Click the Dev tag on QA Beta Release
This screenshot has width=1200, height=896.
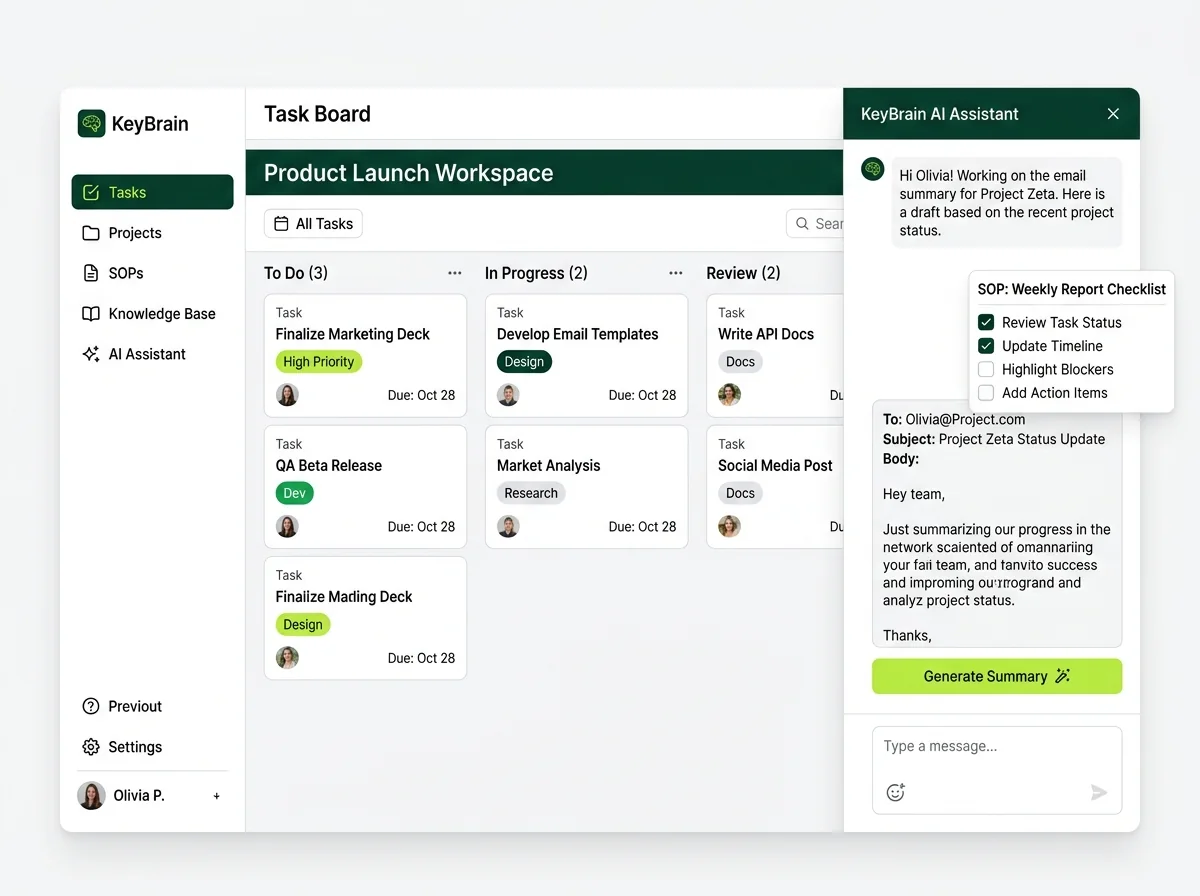[x=294, y=493]
